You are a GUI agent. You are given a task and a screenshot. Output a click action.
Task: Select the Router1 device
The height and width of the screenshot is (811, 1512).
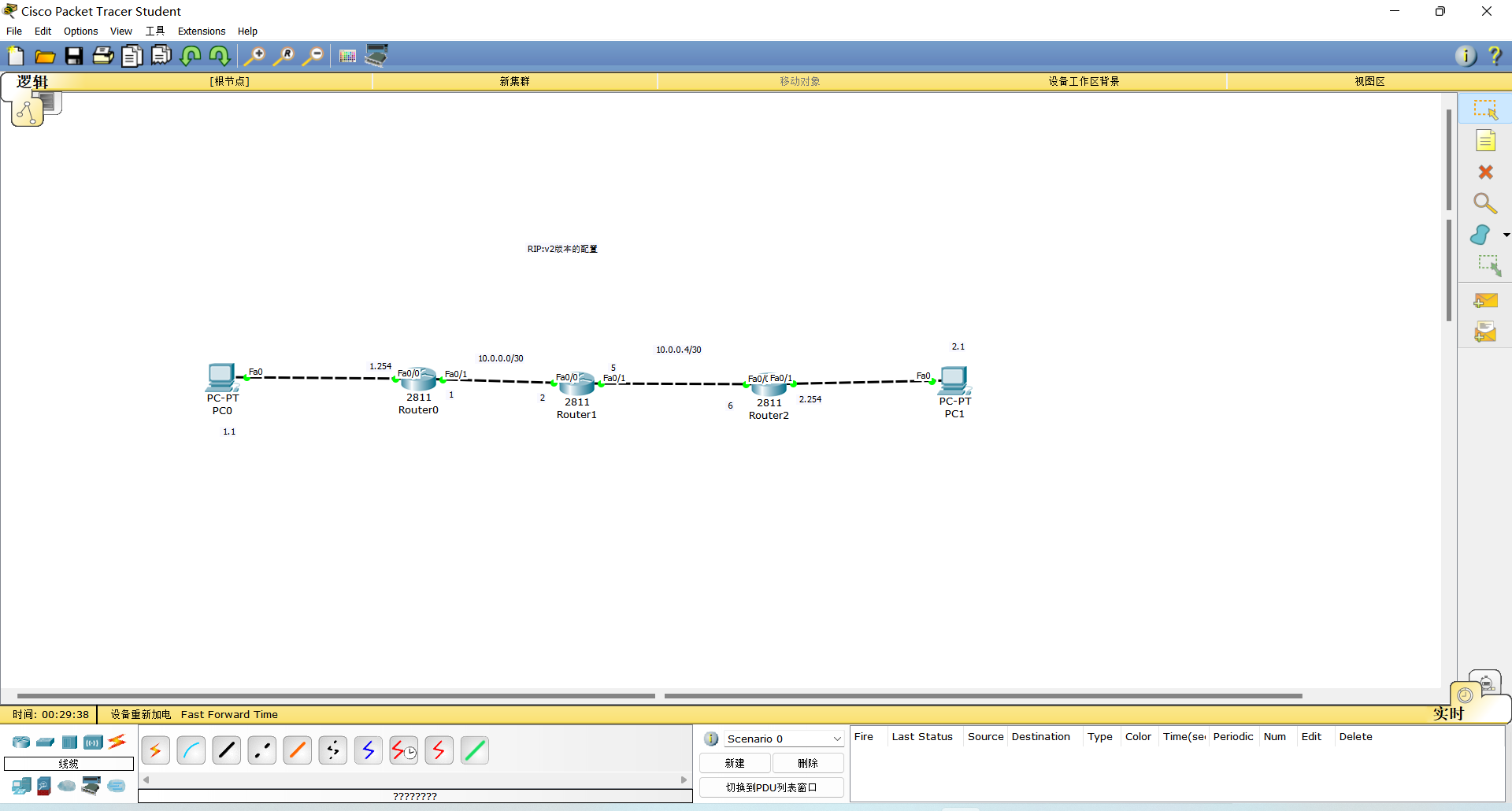tap(576, 383)
